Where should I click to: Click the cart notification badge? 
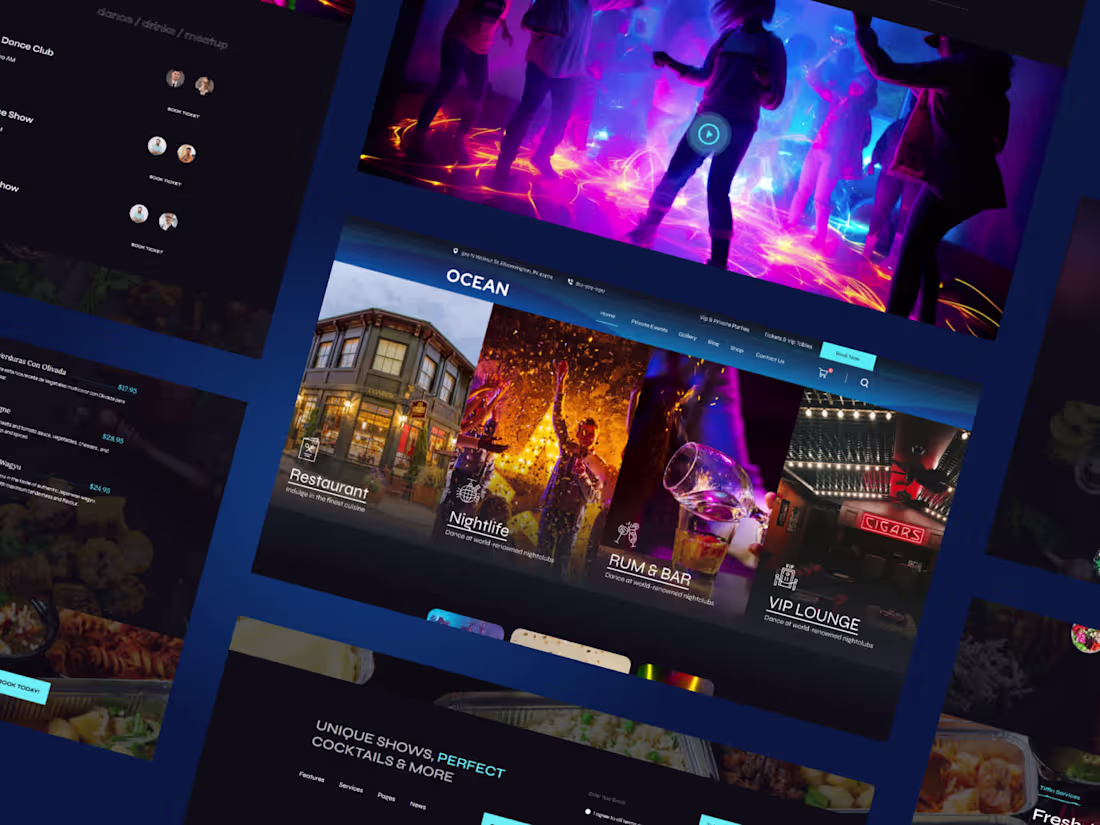pyautogui.click(x=830, y=371)
